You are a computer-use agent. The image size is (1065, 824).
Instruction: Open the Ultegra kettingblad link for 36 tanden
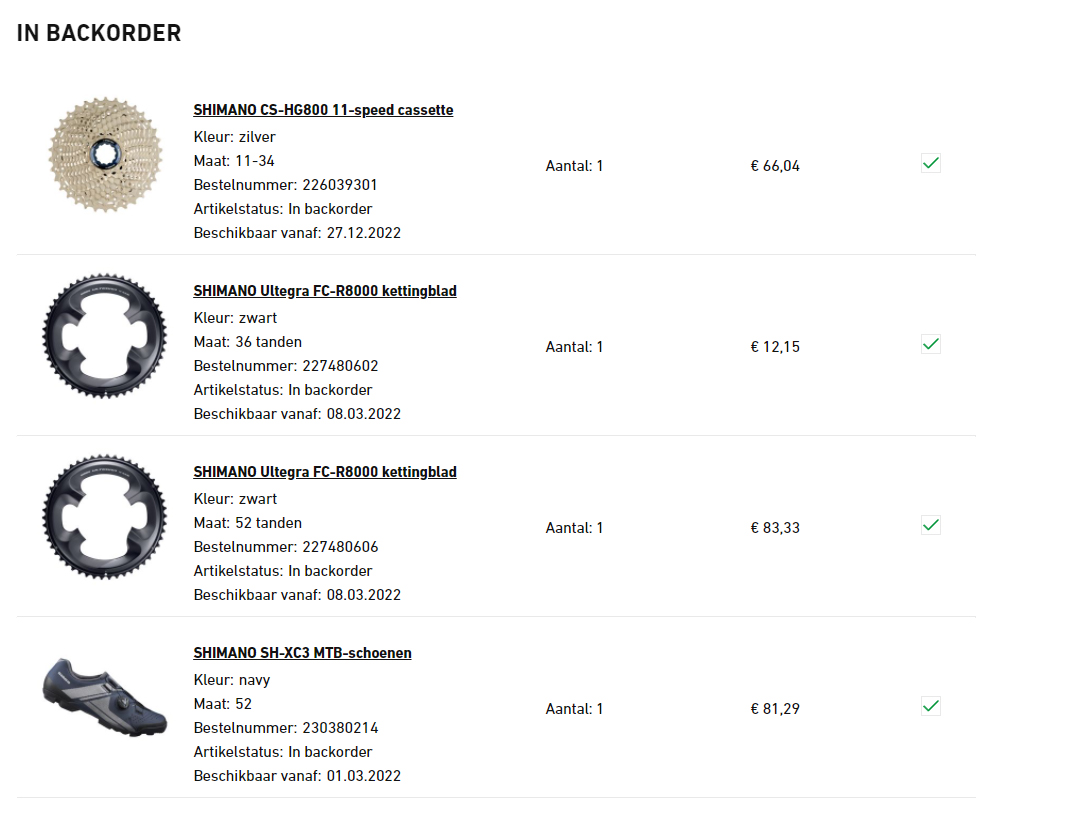click(x=325, y=291)
